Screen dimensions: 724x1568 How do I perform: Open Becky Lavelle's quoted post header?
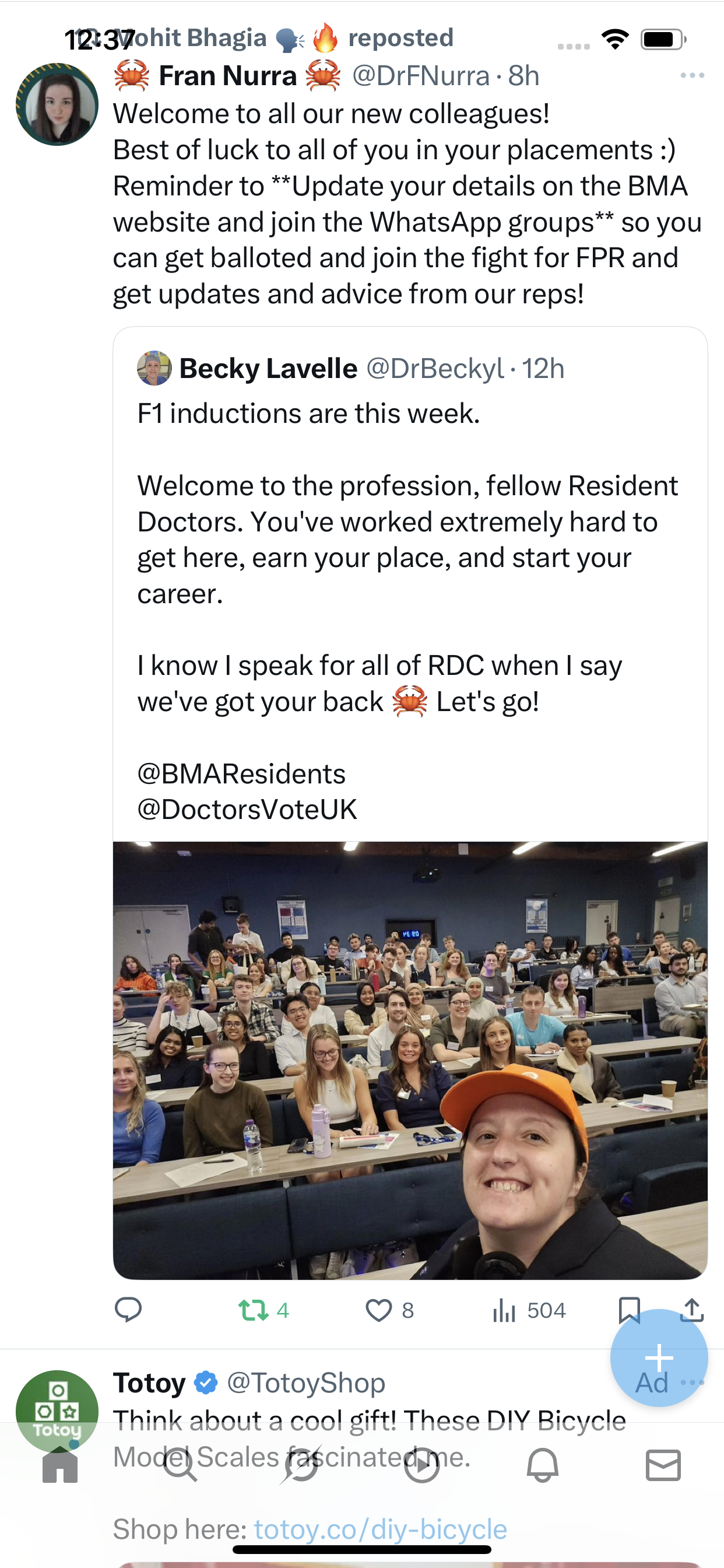(x=350, y=368)
